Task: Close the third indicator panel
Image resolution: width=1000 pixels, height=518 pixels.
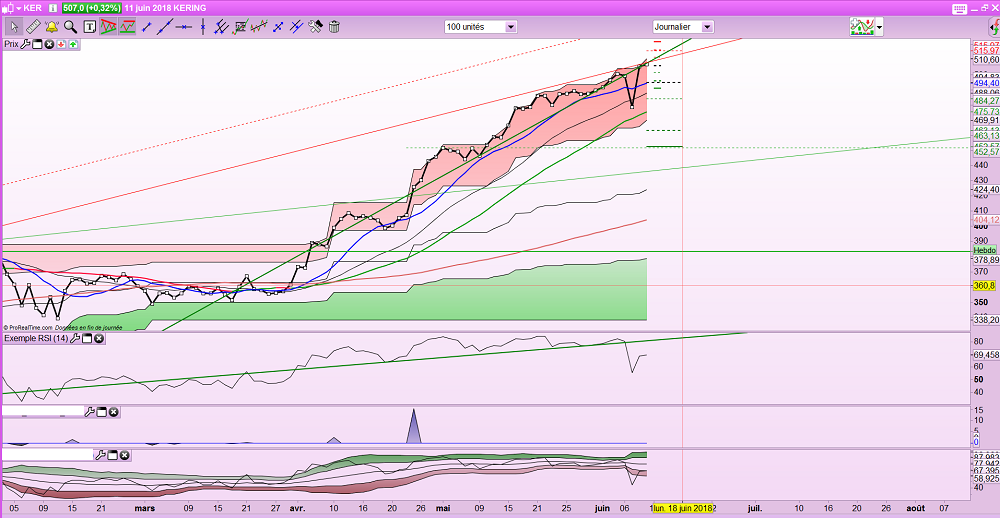Action: tap(114, 412)
